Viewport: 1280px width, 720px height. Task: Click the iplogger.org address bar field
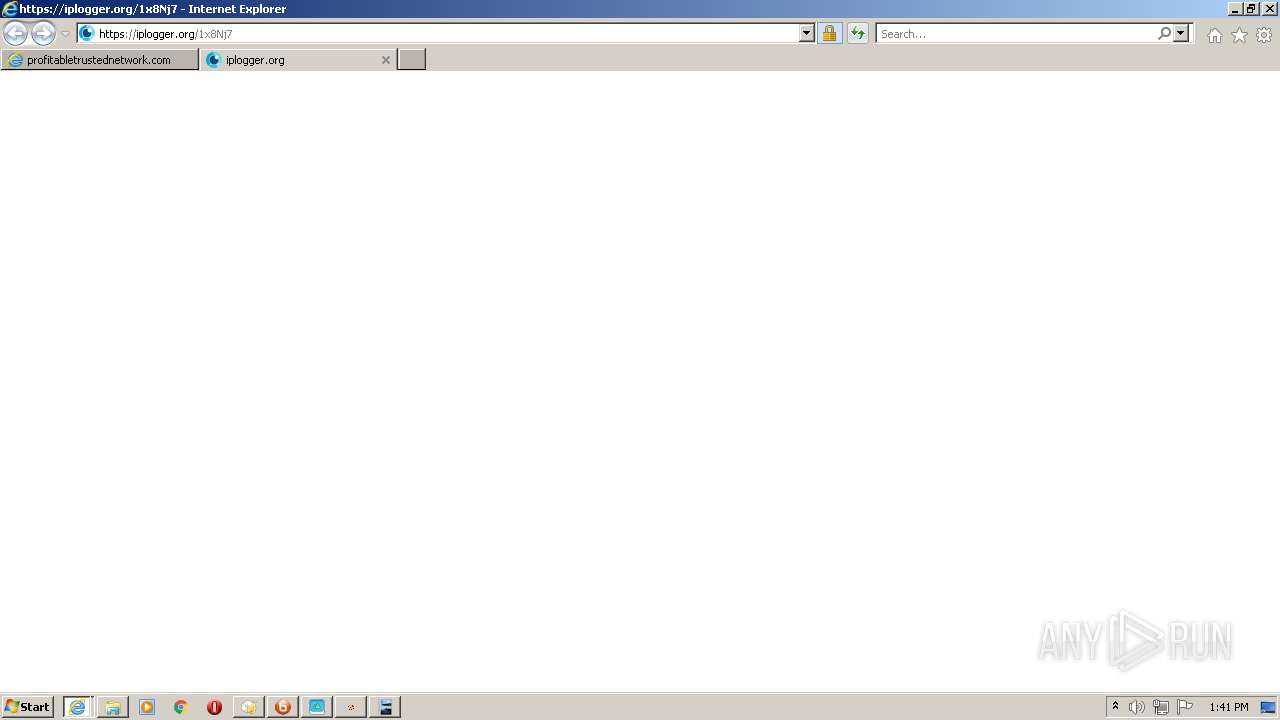(x=447, y=34)
